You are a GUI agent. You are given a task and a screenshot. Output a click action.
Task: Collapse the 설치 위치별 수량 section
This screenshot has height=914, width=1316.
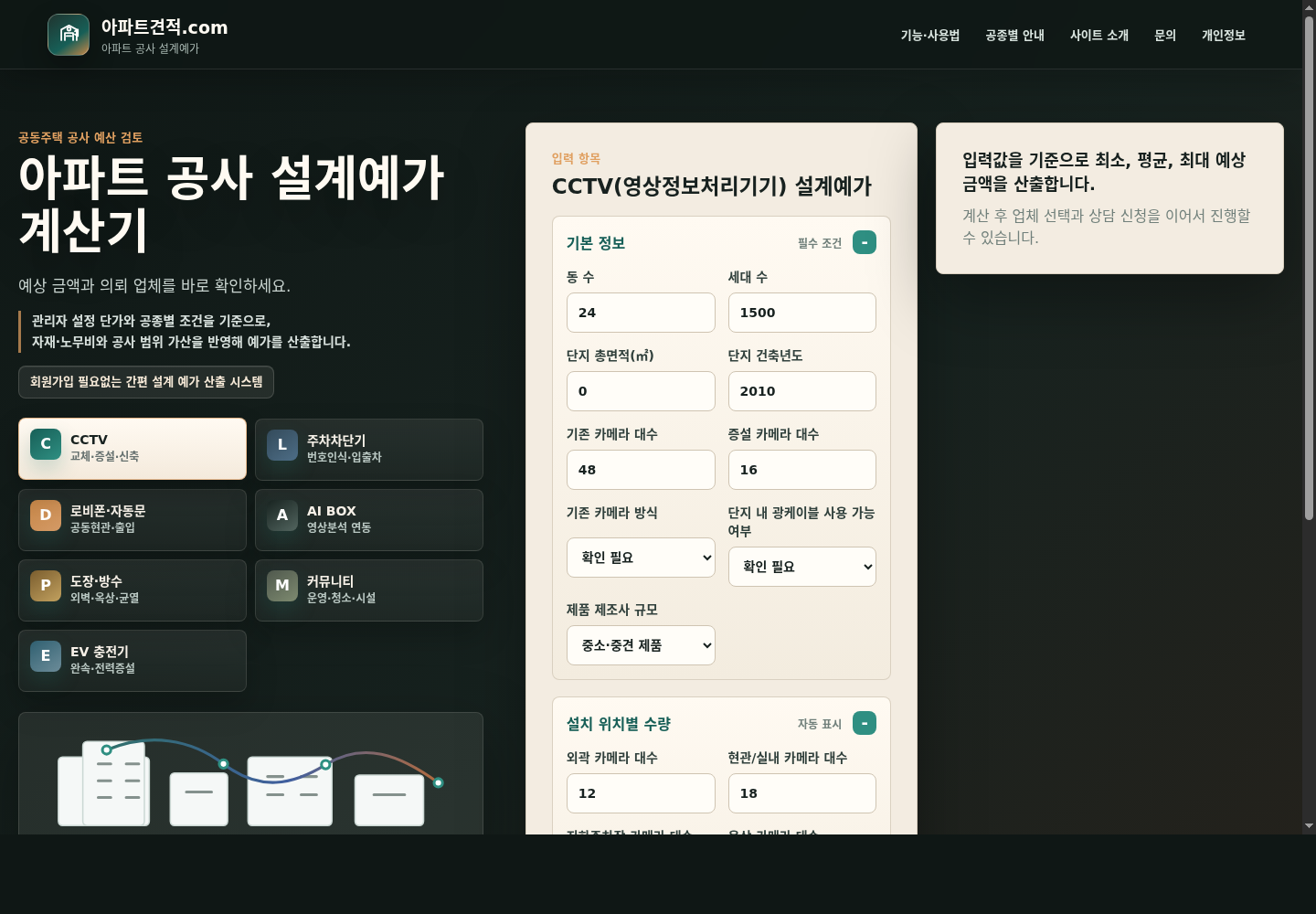[865, 723]
